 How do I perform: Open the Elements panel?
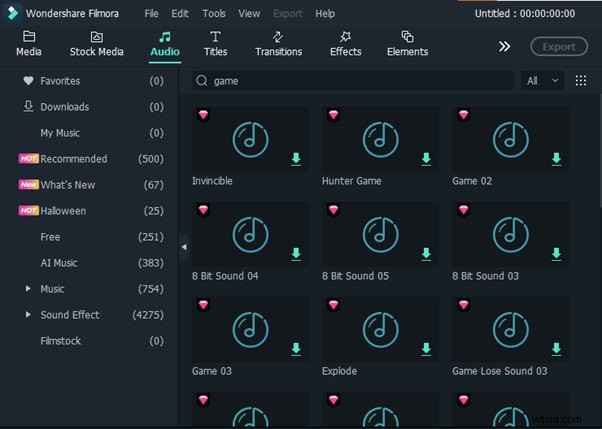click(407, 43)
